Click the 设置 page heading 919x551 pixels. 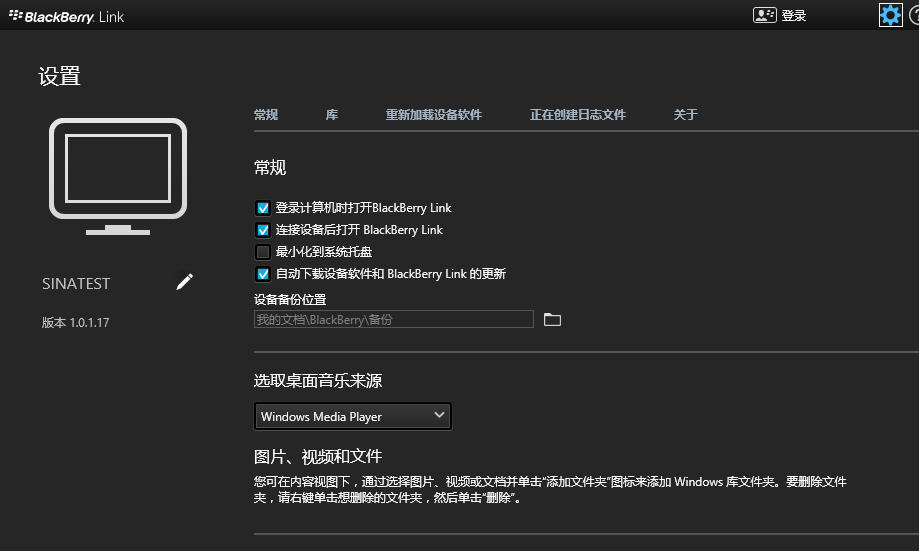(x=59, y=76)
